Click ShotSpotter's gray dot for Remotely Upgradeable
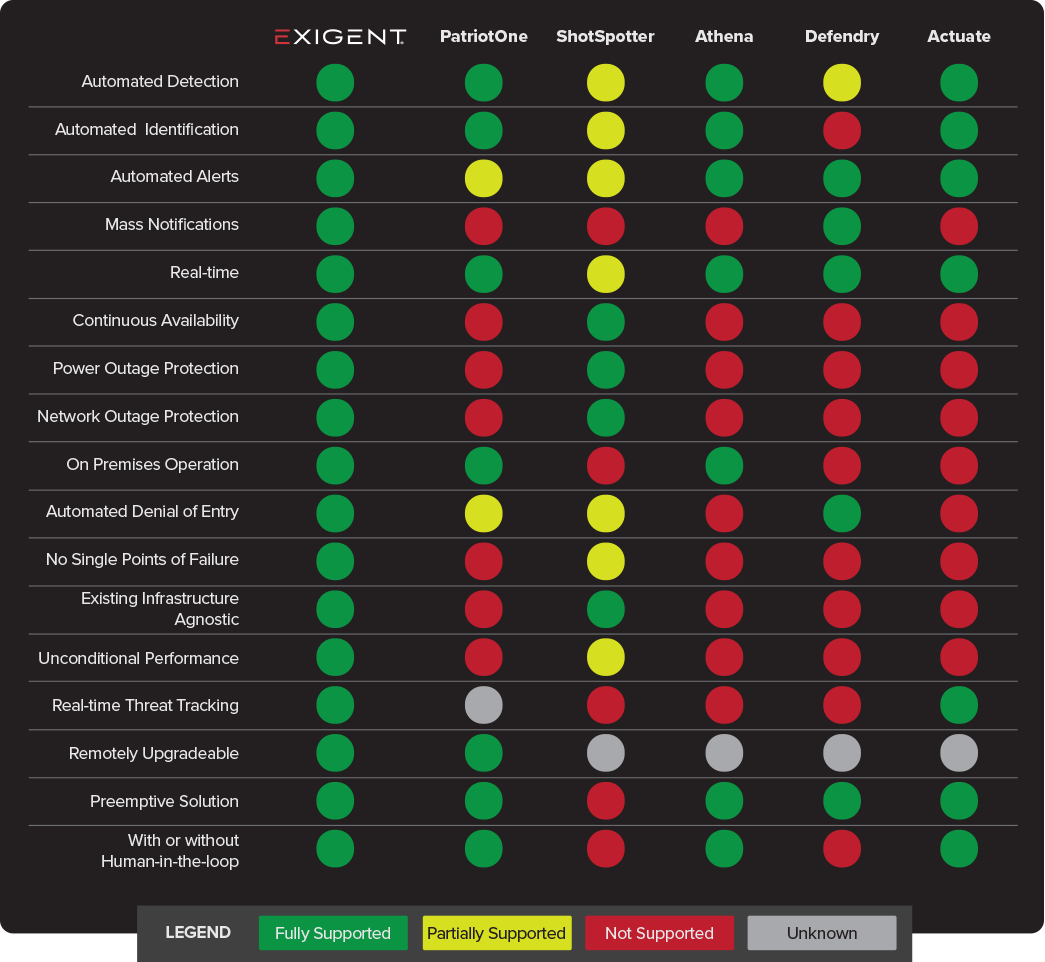The height and width of the screenshot is (962, 1045). coord(606,753)
